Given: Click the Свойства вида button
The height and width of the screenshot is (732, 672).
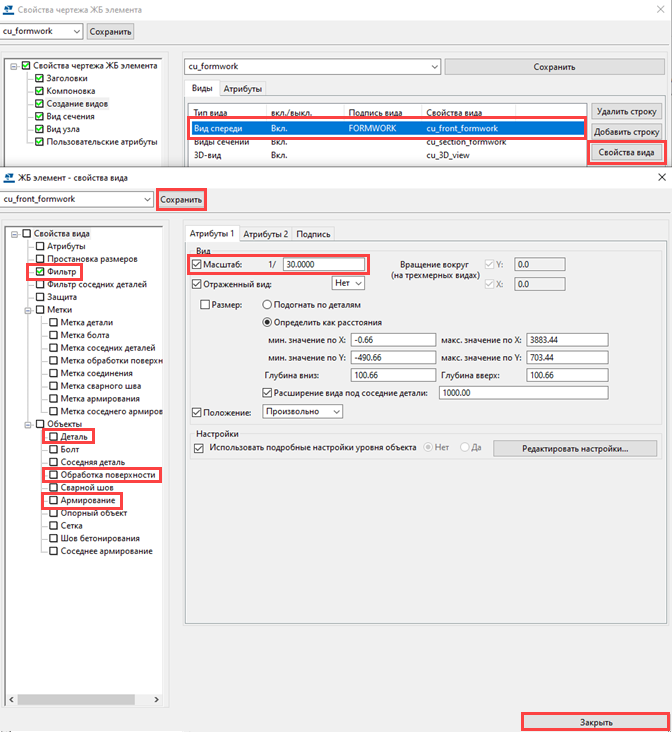Looking at the screenshot, I should [626, 152].
